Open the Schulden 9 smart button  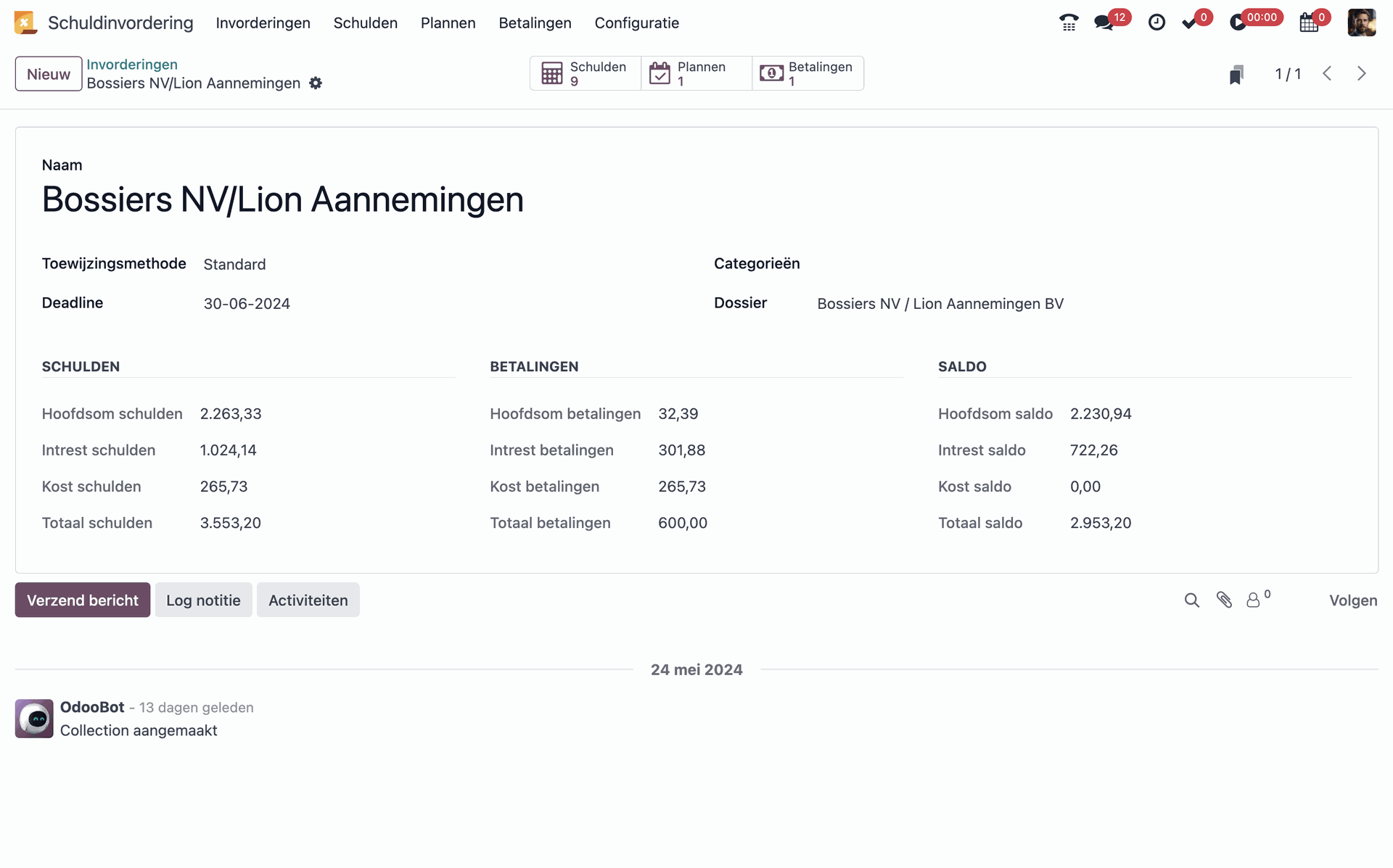(585, 73)
